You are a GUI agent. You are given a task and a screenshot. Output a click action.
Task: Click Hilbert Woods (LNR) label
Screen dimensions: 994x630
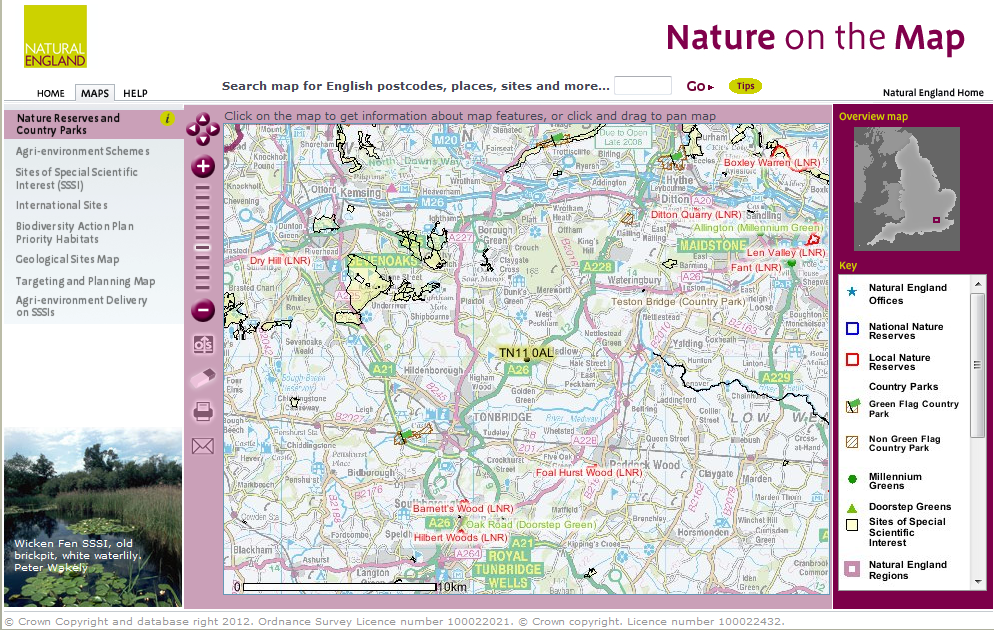(x=460, y=537)
